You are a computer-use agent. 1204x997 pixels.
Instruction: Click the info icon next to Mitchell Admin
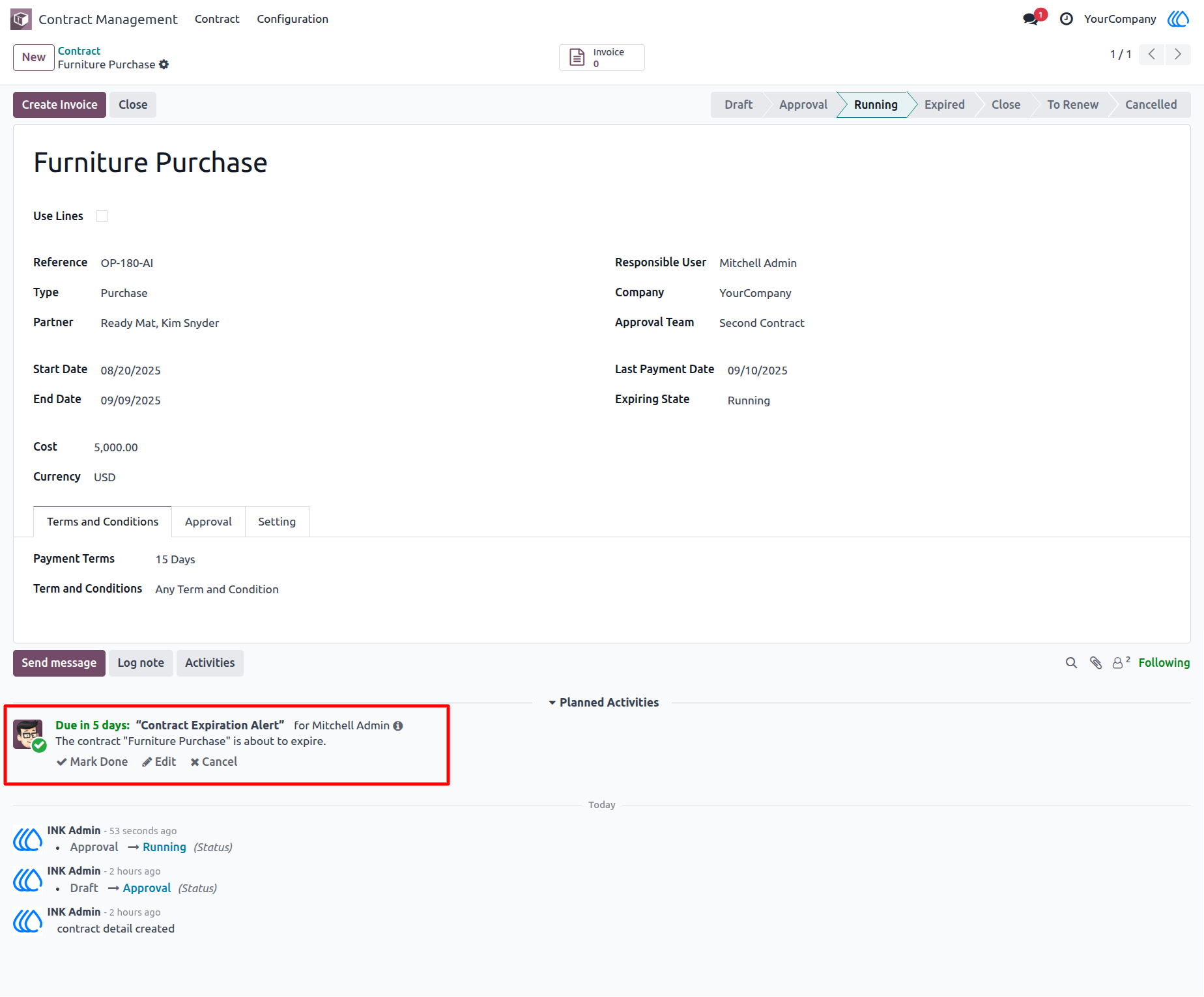[398, 725]
